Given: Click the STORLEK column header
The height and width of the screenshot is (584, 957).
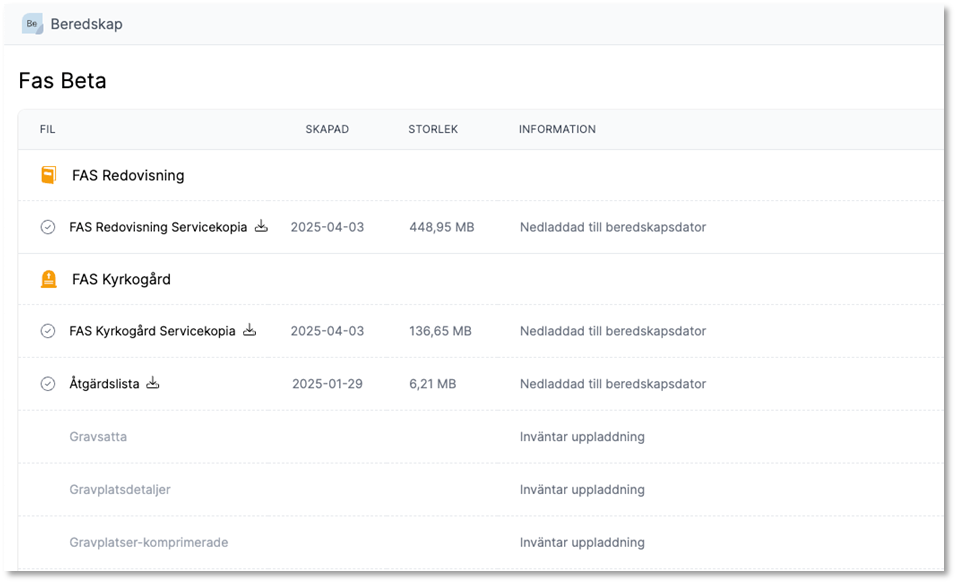Looking at the screenshot, I should (433, 129).
